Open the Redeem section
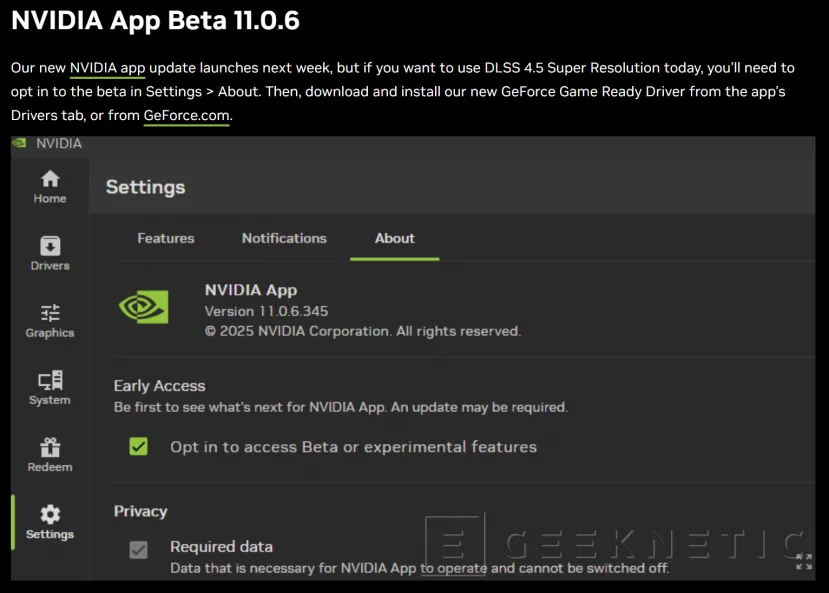 click(49, 455)
